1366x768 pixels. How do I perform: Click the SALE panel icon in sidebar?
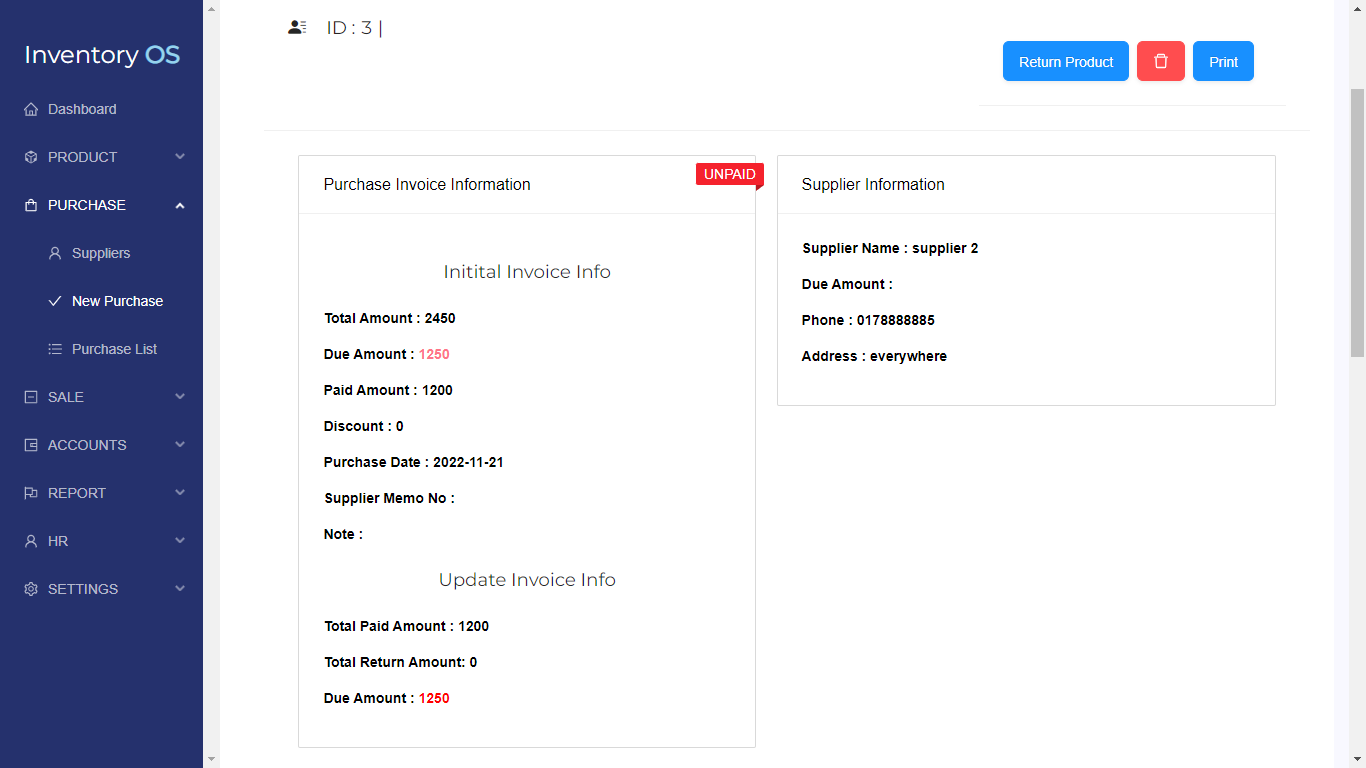pos(31,397)
